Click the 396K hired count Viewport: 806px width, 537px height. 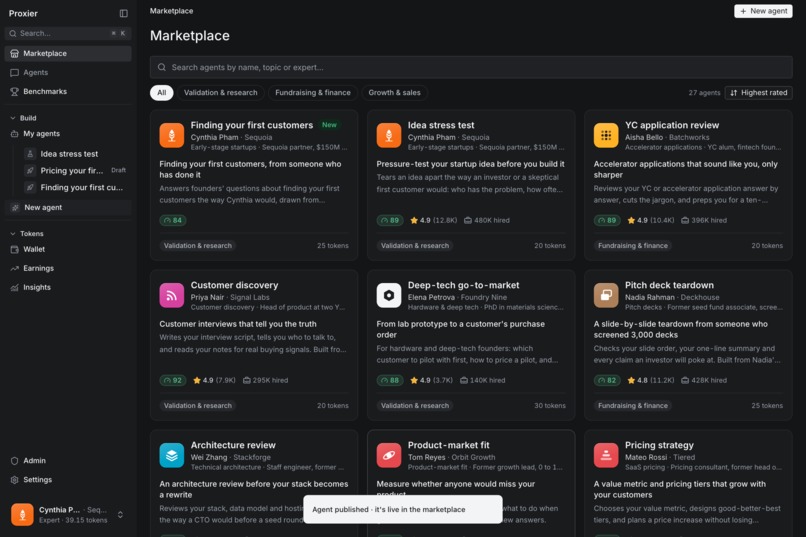tap(704, 220)
